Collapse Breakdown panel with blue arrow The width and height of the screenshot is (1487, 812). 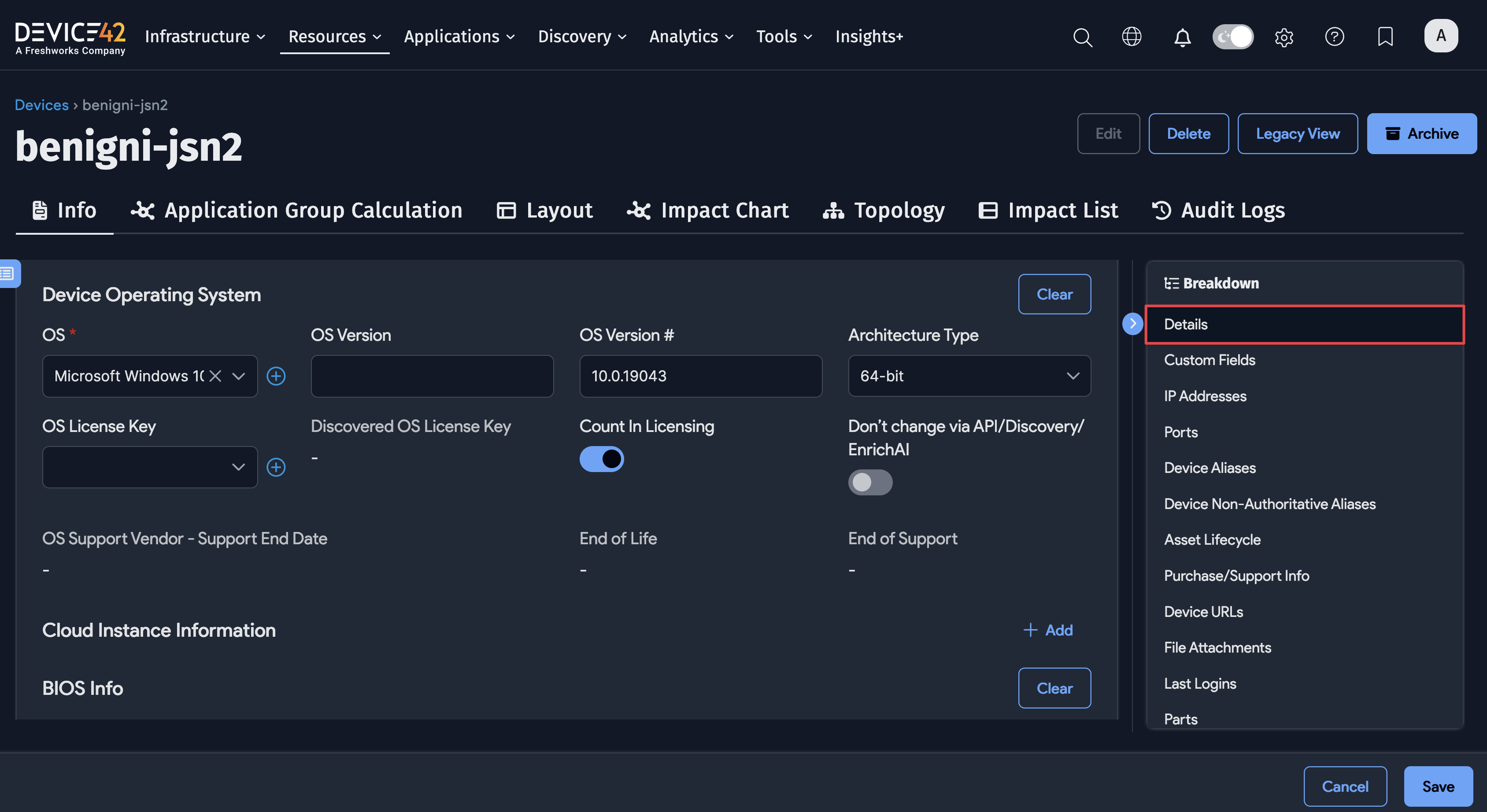(1132, 324)
